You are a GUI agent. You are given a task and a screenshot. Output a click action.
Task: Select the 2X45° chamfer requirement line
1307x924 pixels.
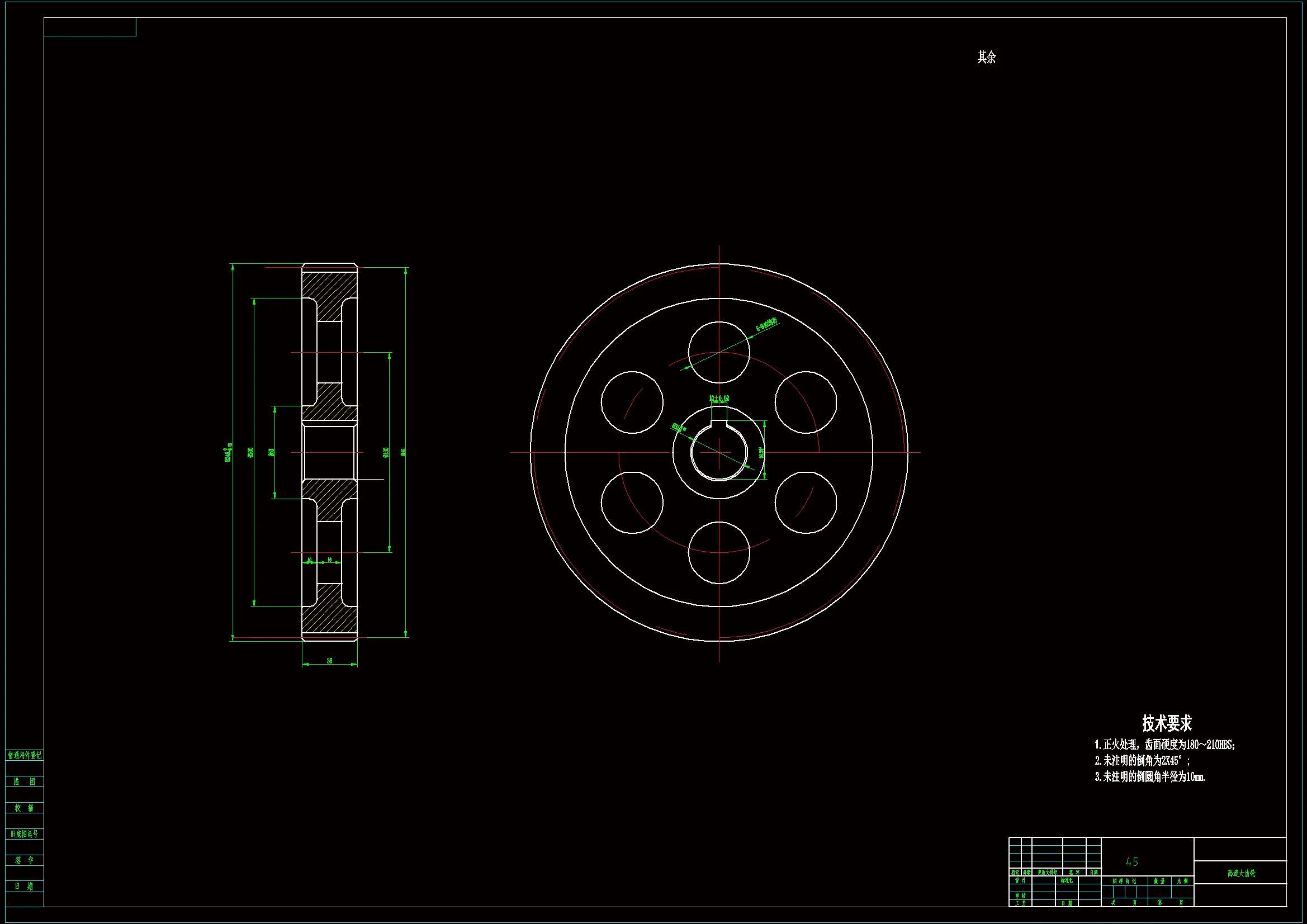pyautogui.click(x=1142, y=761)
